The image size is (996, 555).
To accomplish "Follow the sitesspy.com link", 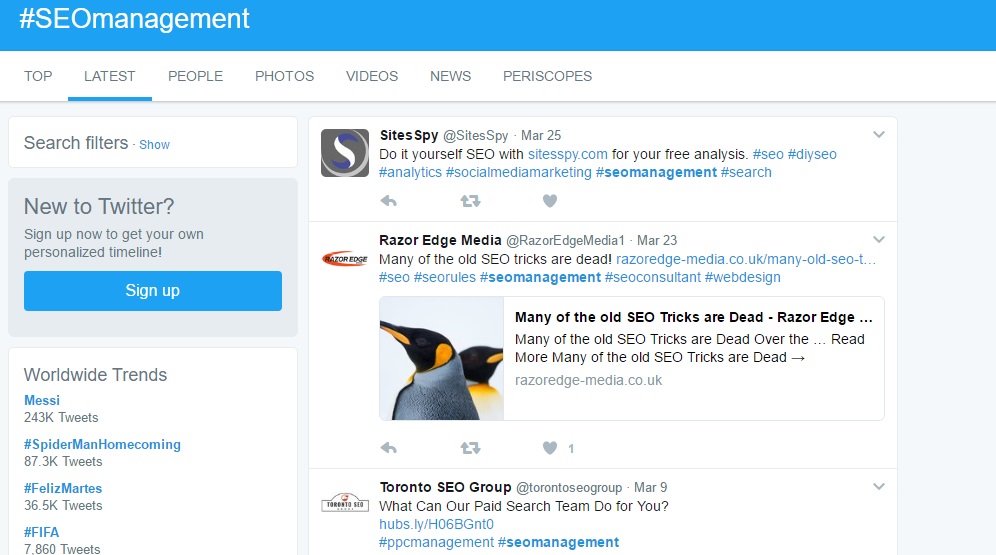I will coord(567,154).
